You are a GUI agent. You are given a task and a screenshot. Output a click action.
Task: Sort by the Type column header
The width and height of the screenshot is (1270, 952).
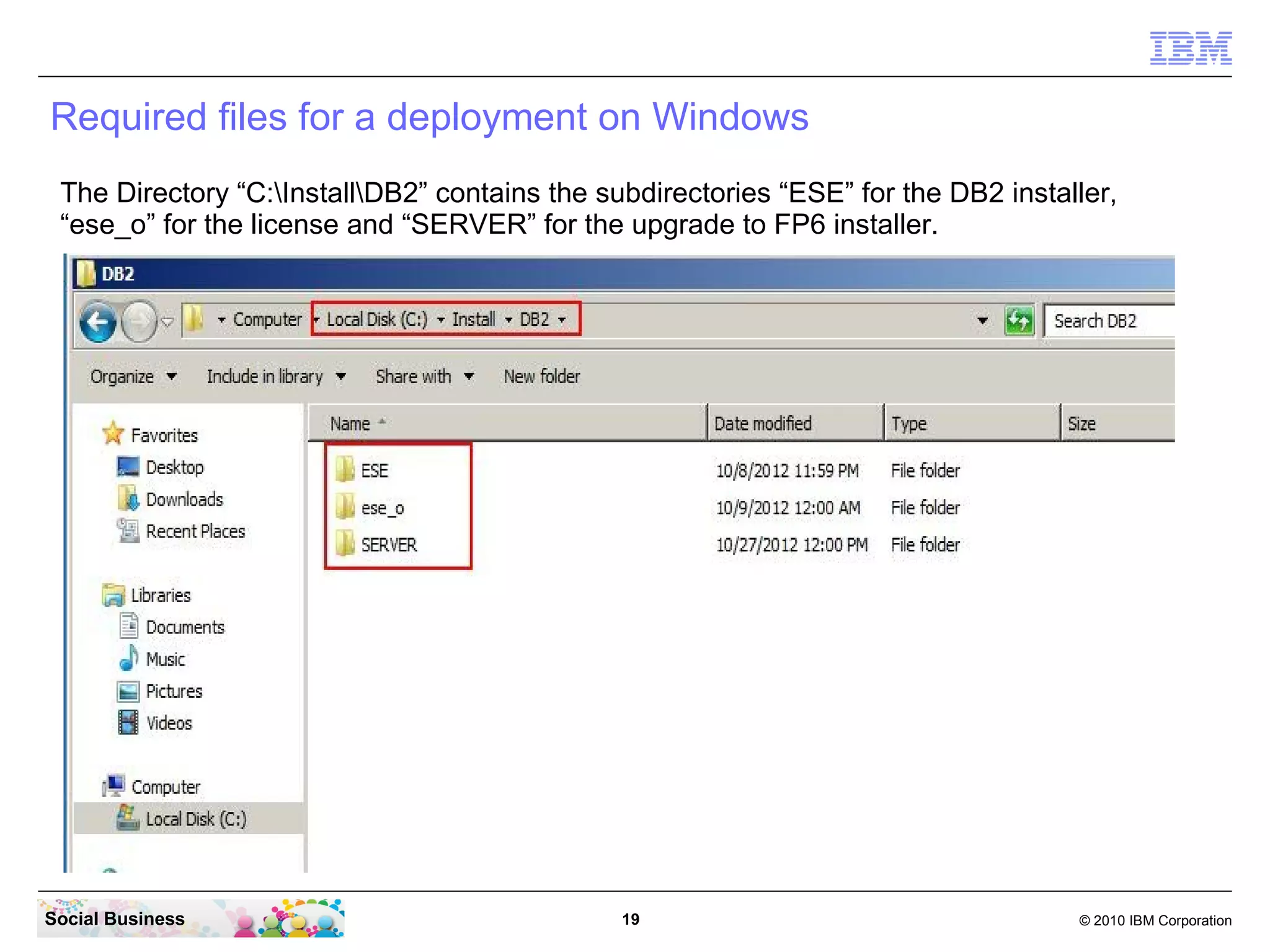click(x=972, y=423)
